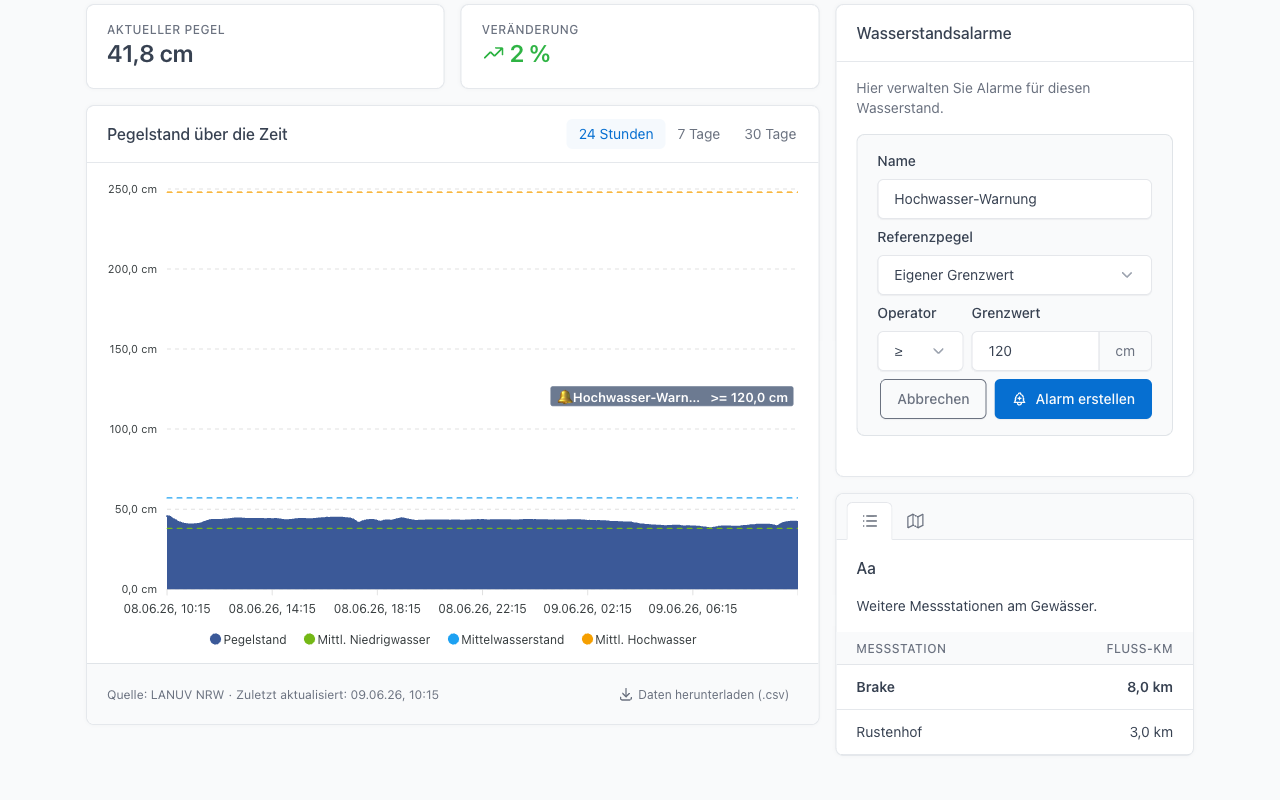
Task: Toggle Mittelwasserstand legend entry
Action: pyautogui.click(x=506, y=639)
